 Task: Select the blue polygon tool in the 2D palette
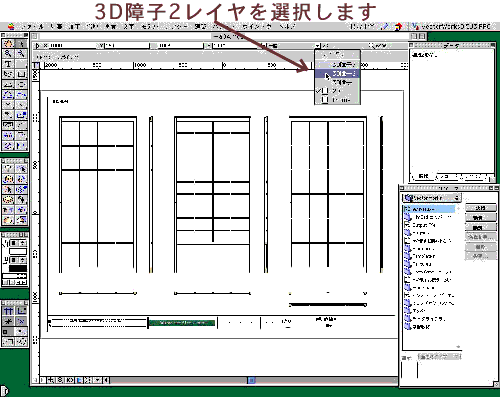tap(8, 95)
